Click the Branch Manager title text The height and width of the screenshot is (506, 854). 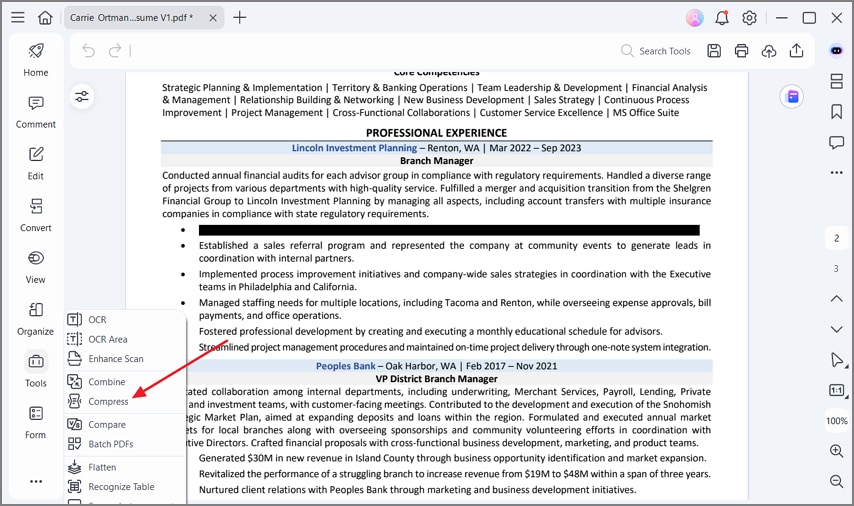point(436,161)
